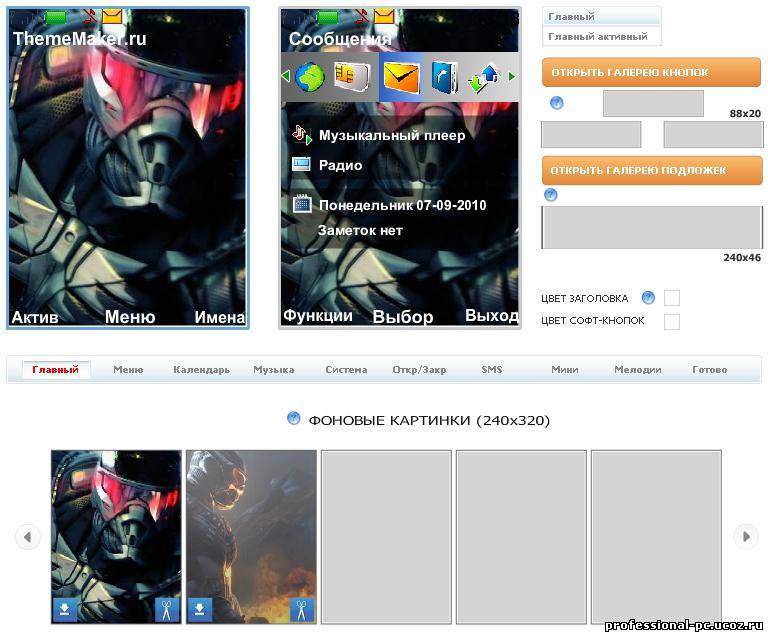The width and height of the screenshot is (768, 635).
Task: Select the Главный option at top right
Action: point(602,17)
